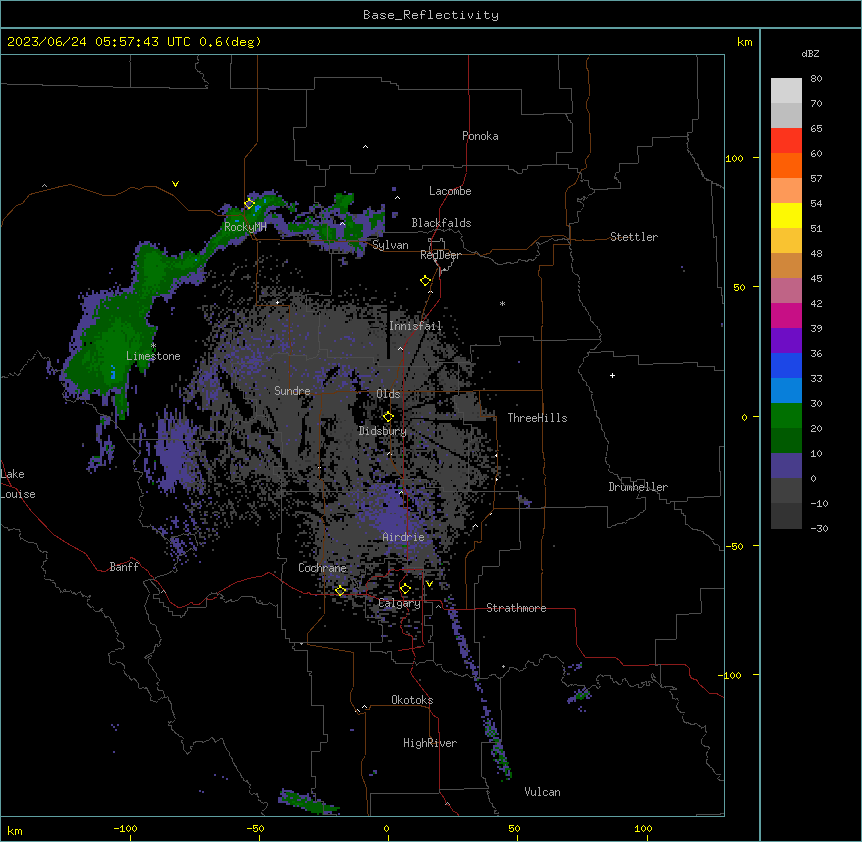Click the Lake Louise label
The width and height of the screenshot is (862, 842).
point(16,484)
